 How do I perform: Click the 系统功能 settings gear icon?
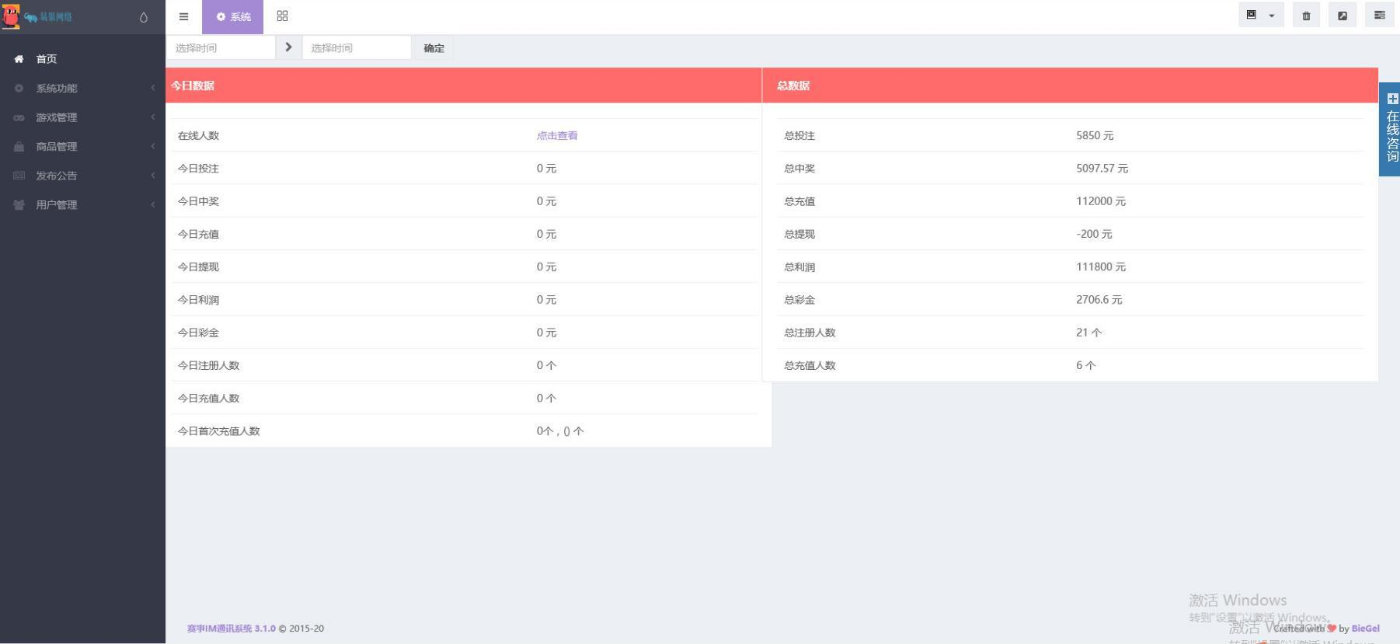point(17,88)
